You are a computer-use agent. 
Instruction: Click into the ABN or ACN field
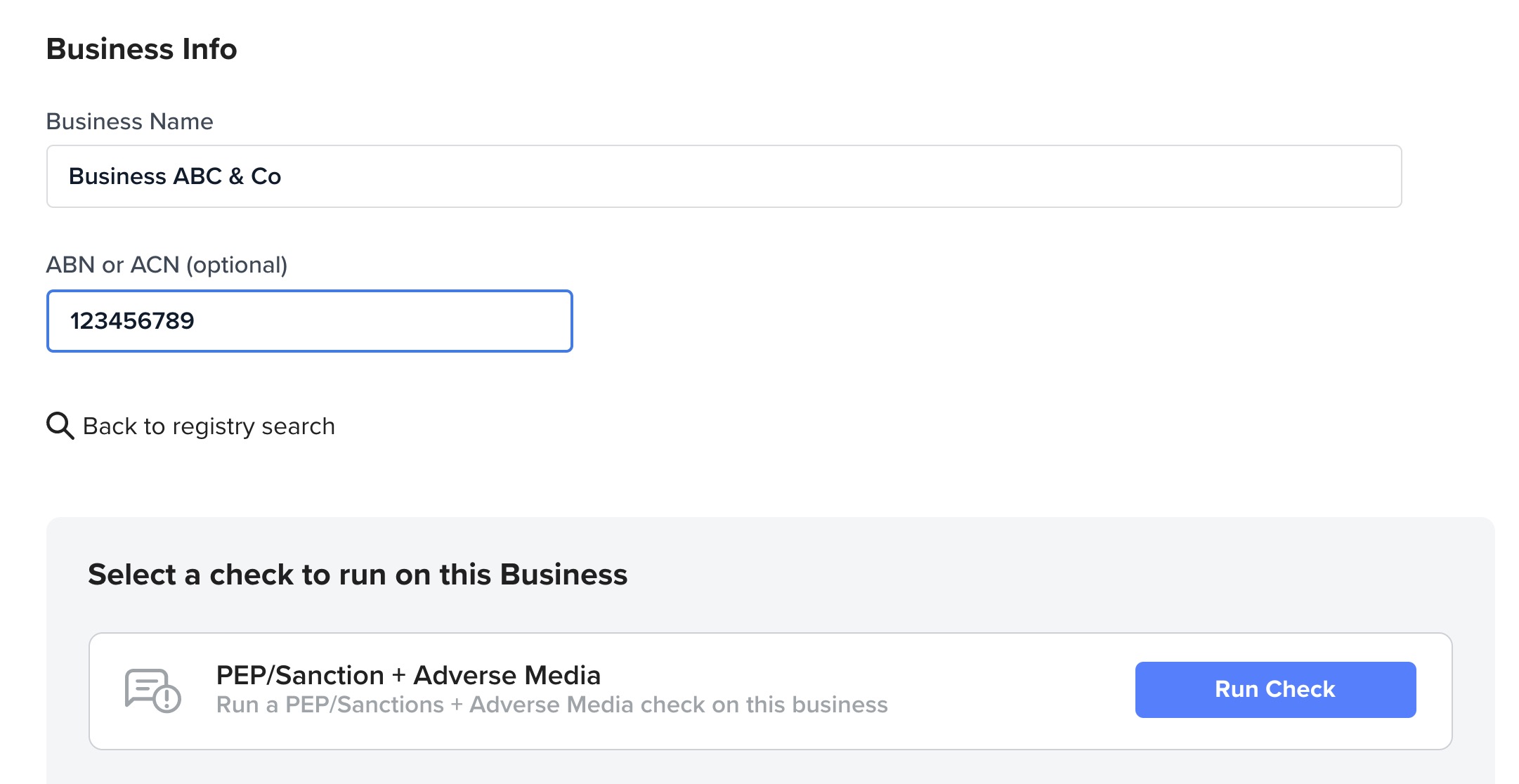310,321
